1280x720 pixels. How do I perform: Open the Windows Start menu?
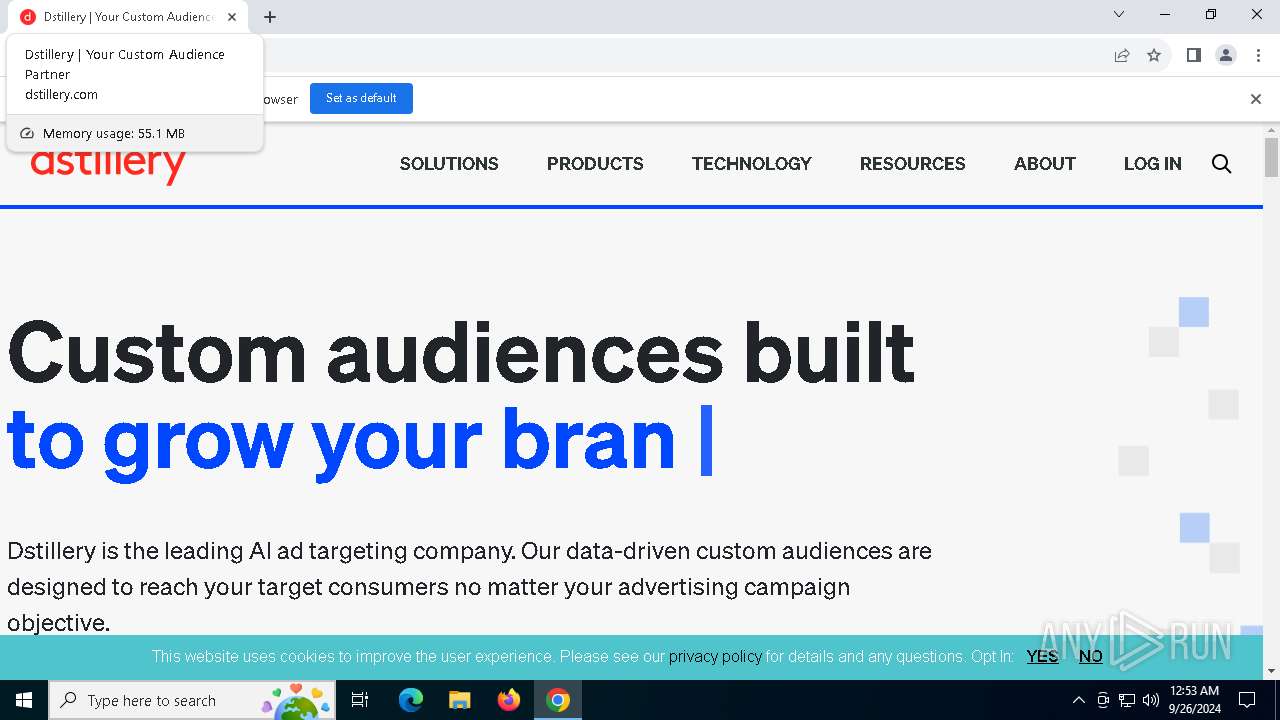(x=24, y=700)
